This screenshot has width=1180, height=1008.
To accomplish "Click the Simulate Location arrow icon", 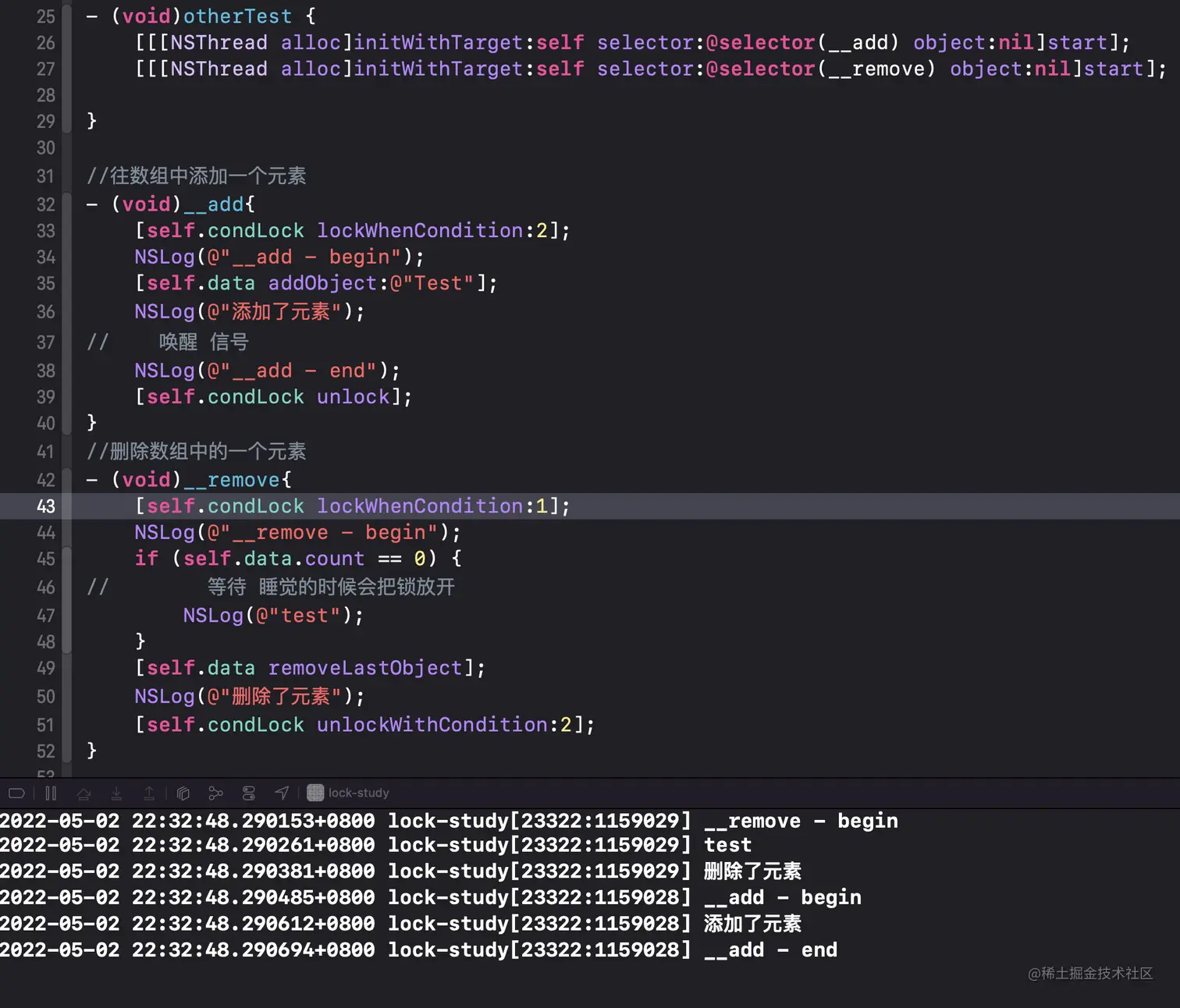I will click(x=282, y=793).
